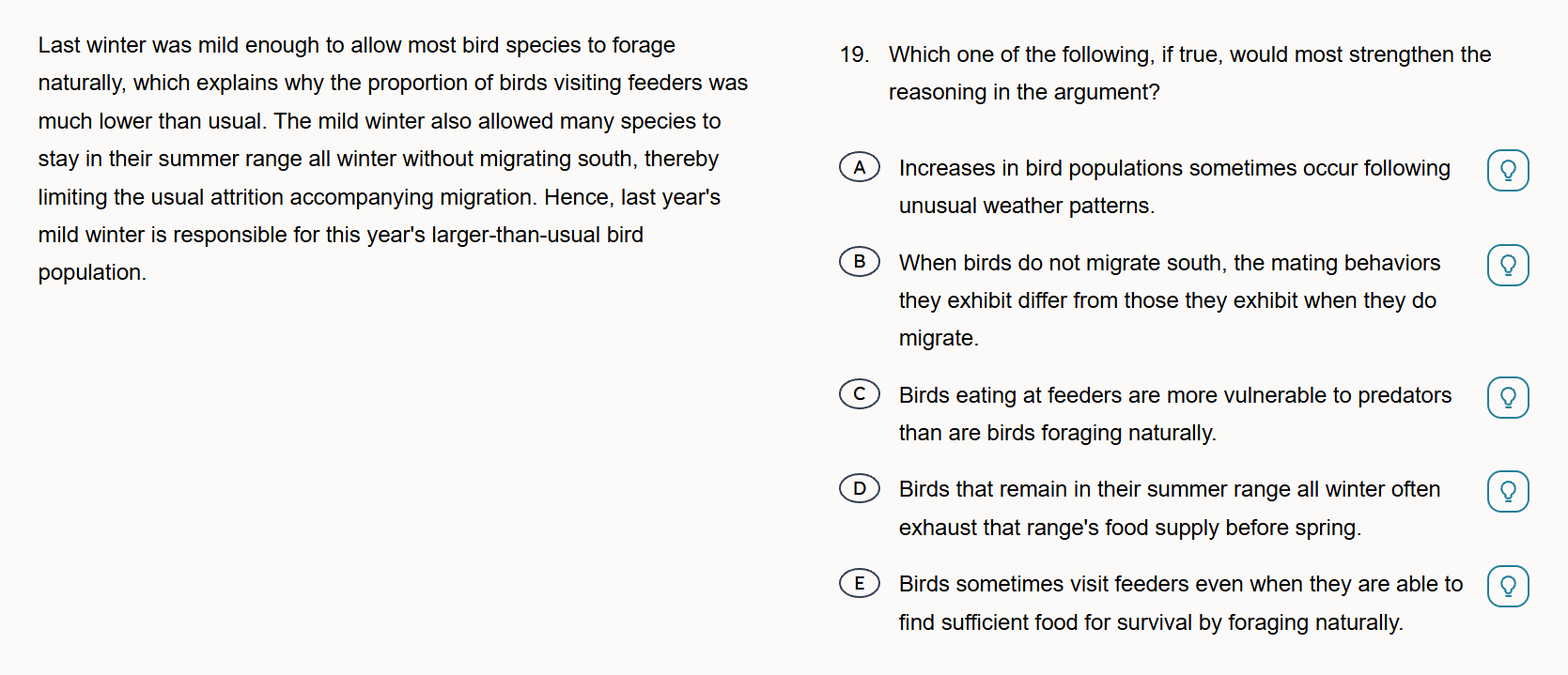1568x675 pixels.
Task: Click answer text about differing mating behaviors
Action: pyautogui.click(x=1168, y=300)
